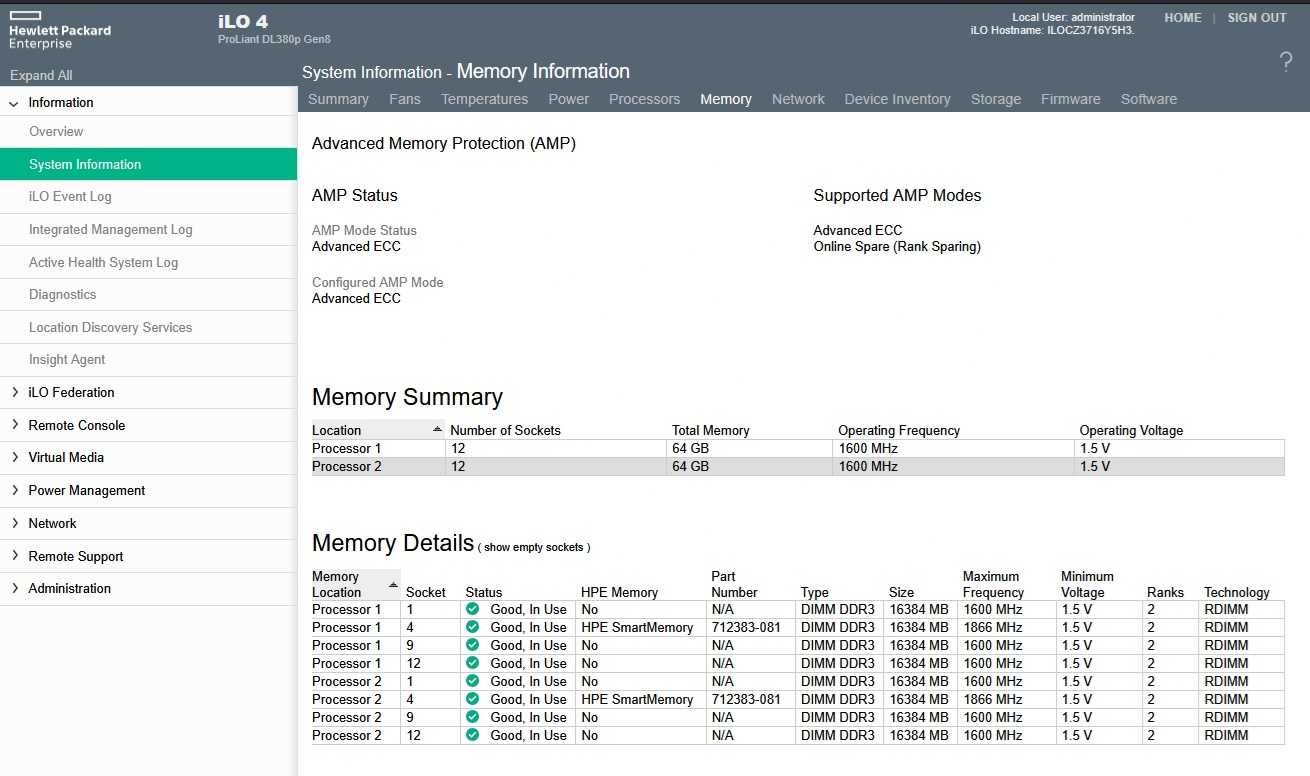Image resolution: width=1310 pixels, height=776 pixels.
Task: Sort details by Part Number column
Action: tap(734, 584)
